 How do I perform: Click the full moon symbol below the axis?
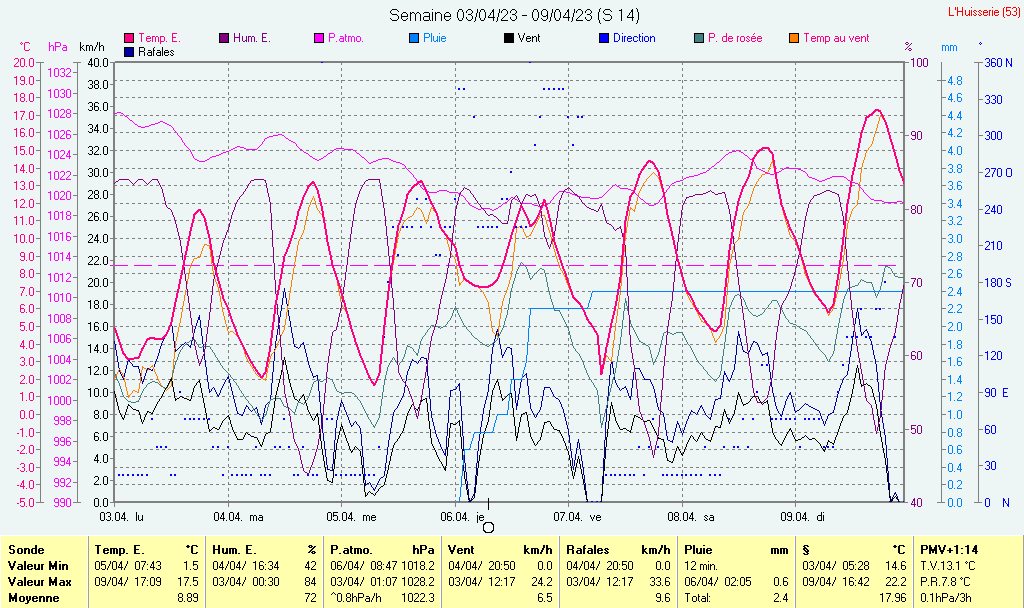coord(488,528)
